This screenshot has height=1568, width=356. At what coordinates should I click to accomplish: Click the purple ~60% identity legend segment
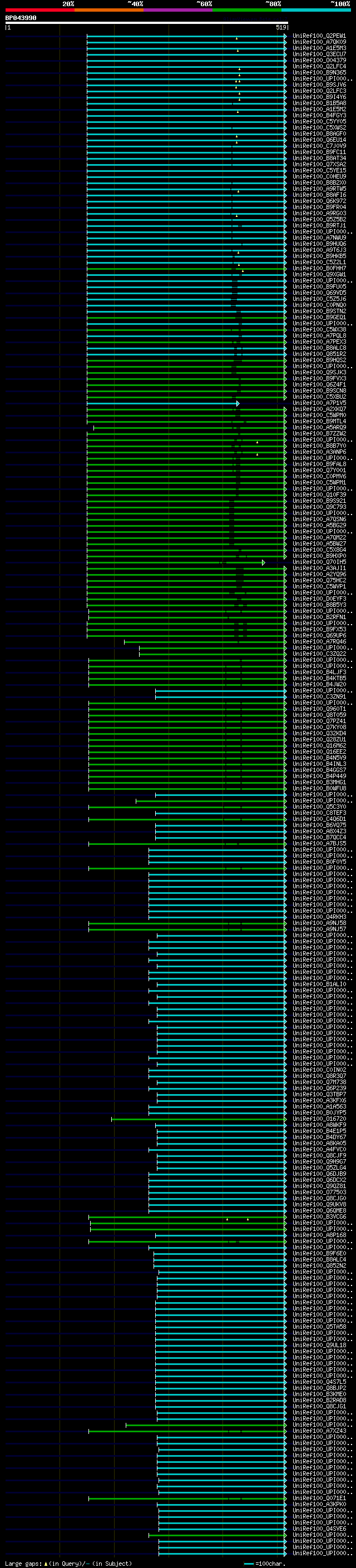[179, 10]
